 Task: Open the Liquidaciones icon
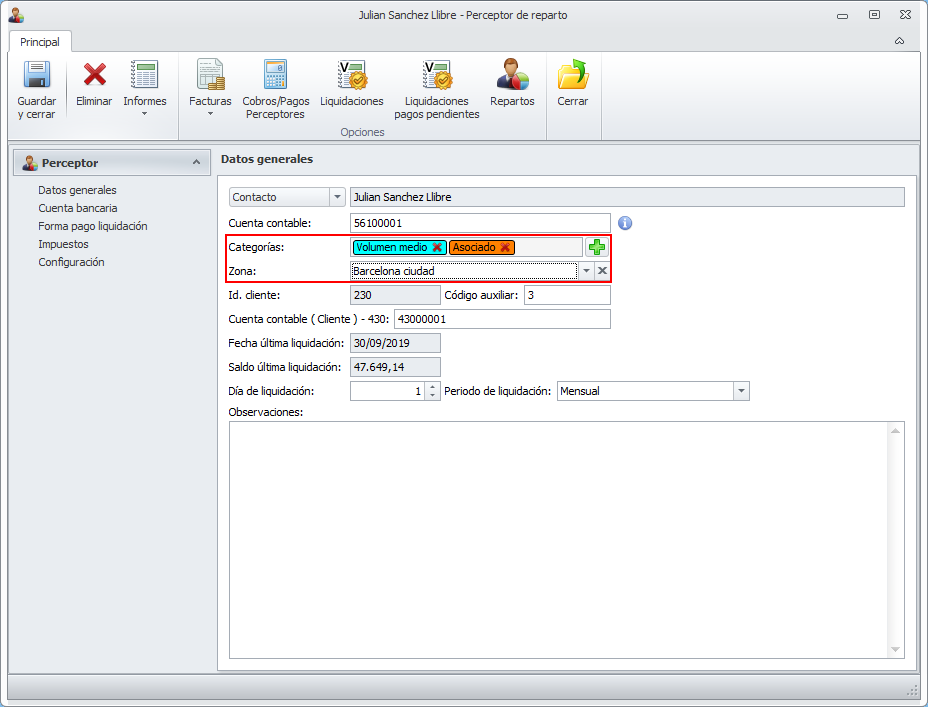[x=352, y=76]
